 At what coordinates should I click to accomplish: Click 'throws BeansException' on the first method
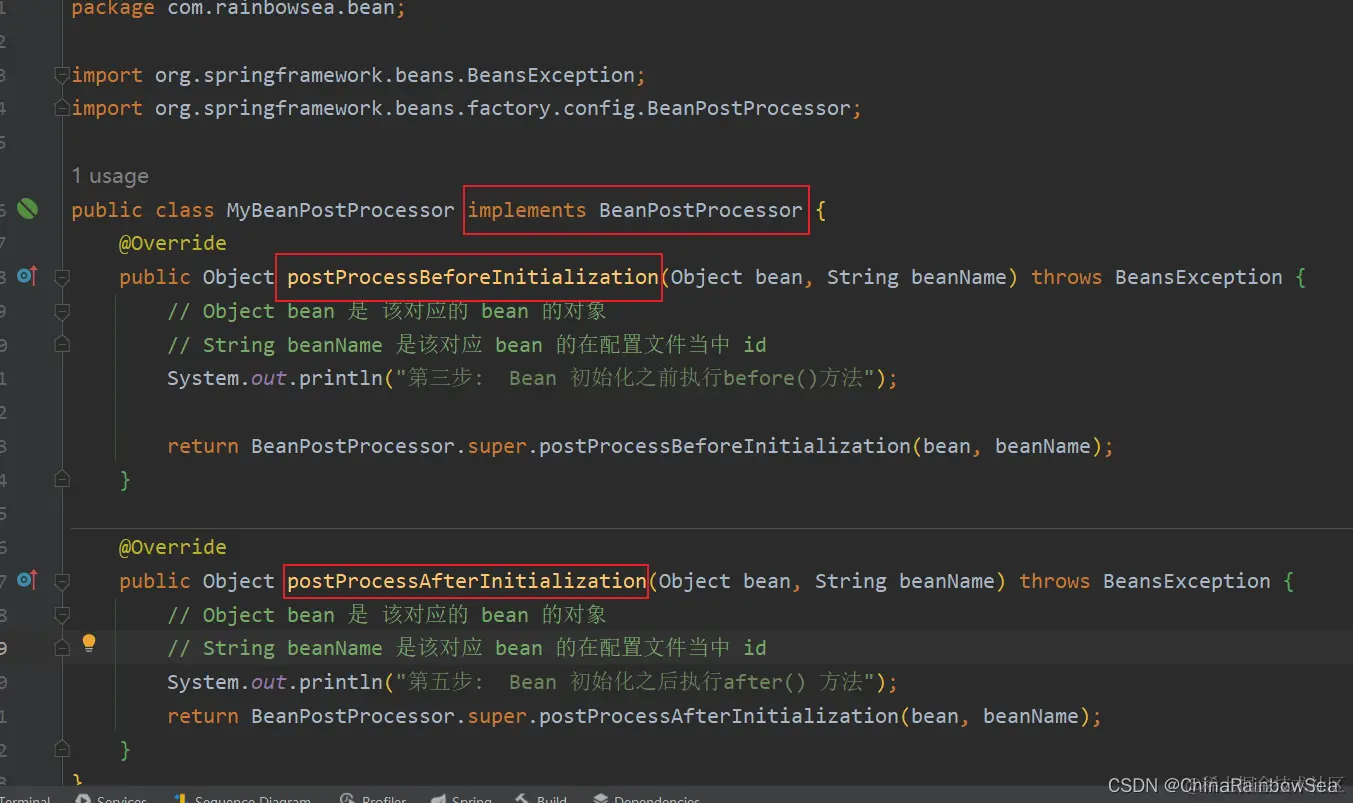[1157, 277]
